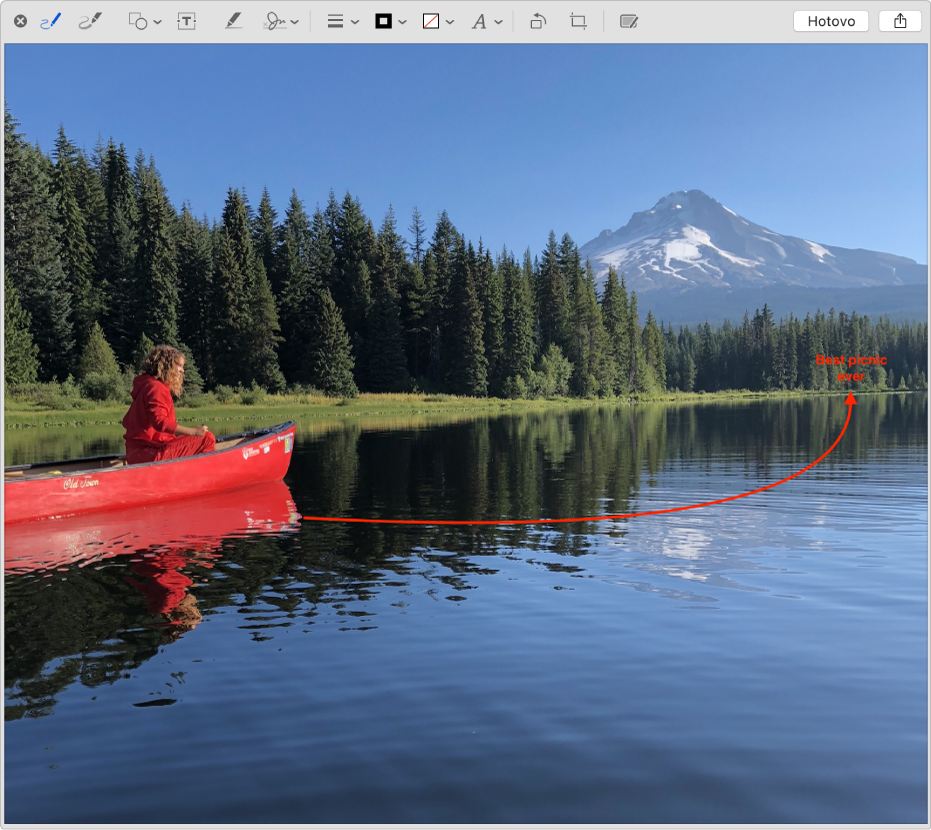Click the lake photo in the canvas
This screenshot has height=830, width=931.
(466, 433)
